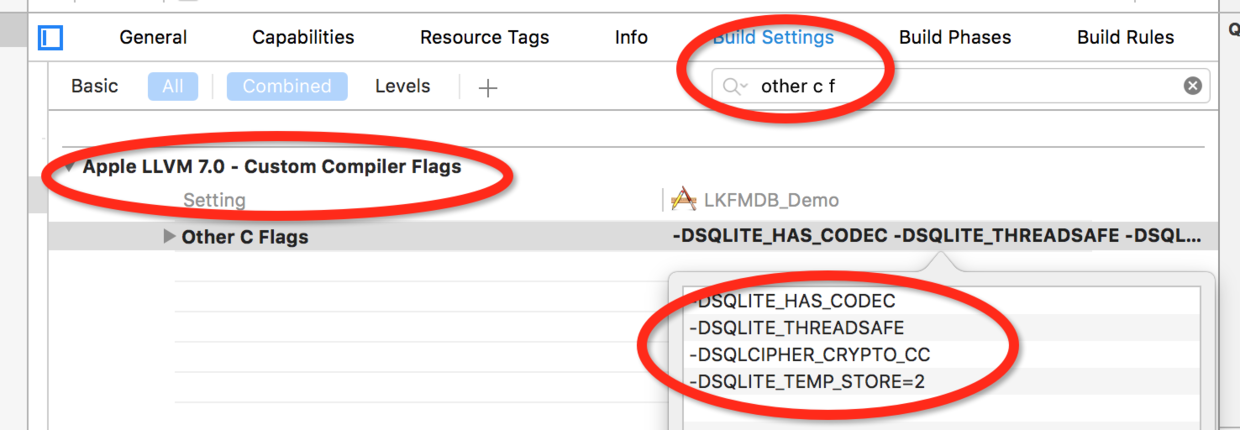
Task: Click the LKFMDB_Demo target app icon
Action: point(683,200)
